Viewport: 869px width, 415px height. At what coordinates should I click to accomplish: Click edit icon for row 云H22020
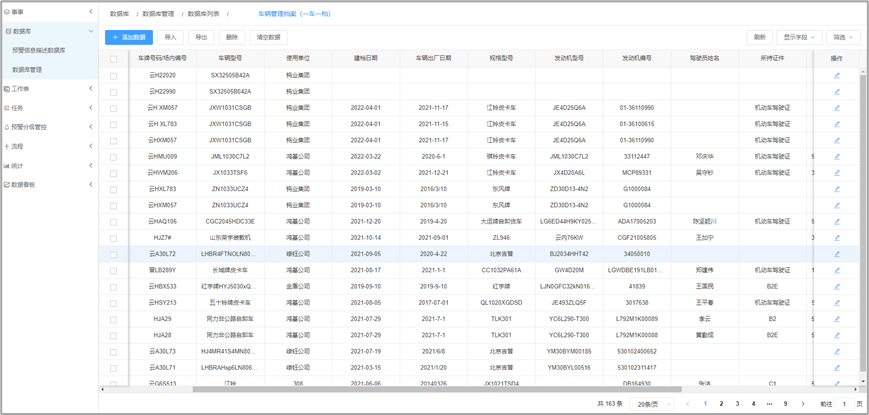click(837, 75)
